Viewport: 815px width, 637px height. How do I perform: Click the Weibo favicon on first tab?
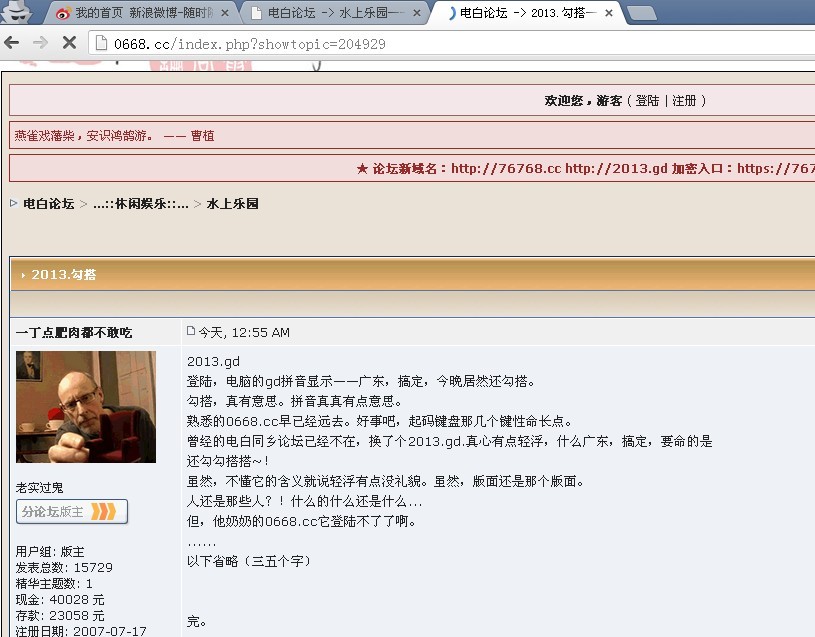(63, 13)
